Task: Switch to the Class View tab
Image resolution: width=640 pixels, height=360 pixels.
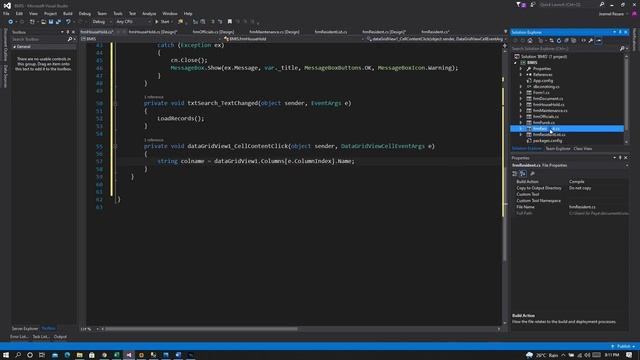Action: coord(583,149)
